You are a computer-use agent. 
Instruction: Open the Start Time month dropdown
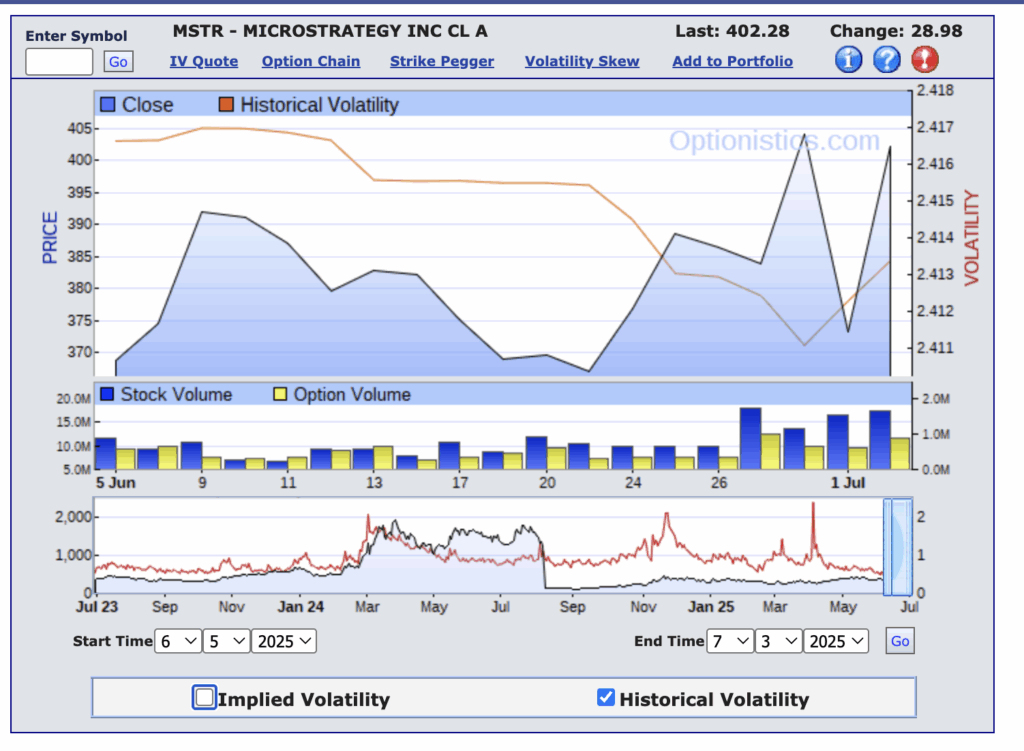click(x=178, y=641)
